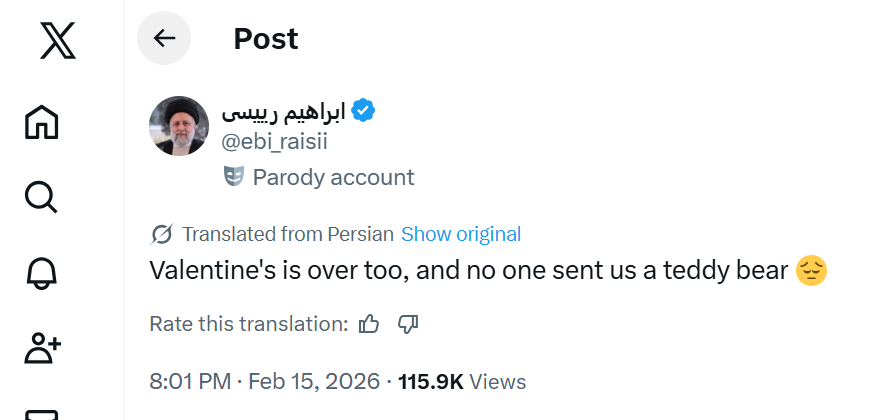This screenshot has height=420, width=887.
Task: Click the translated post text
Action: click(x=470, y=270)
